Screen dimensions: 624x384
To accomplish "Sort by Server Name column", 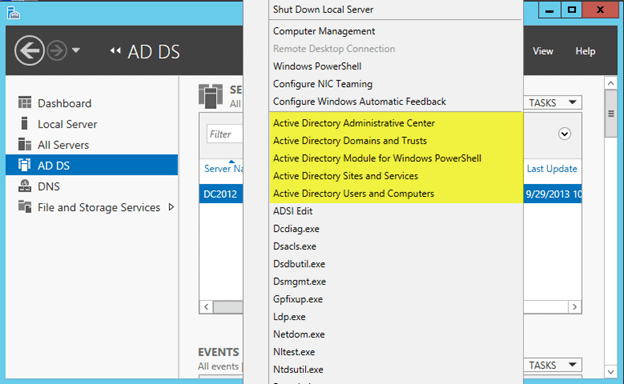I will tap(223, 169).
